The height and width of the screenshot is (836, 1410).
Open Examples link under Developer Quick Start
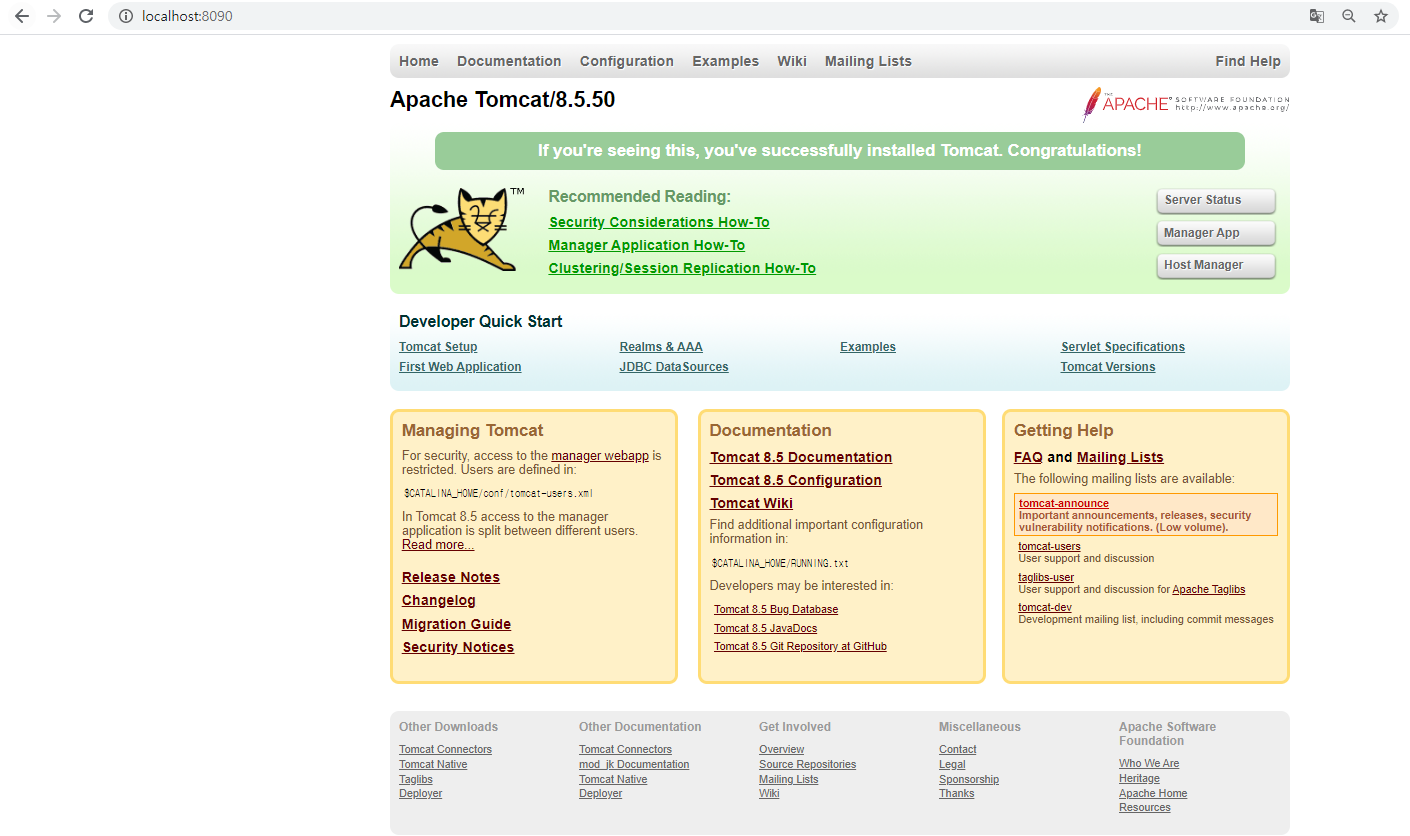868,347
